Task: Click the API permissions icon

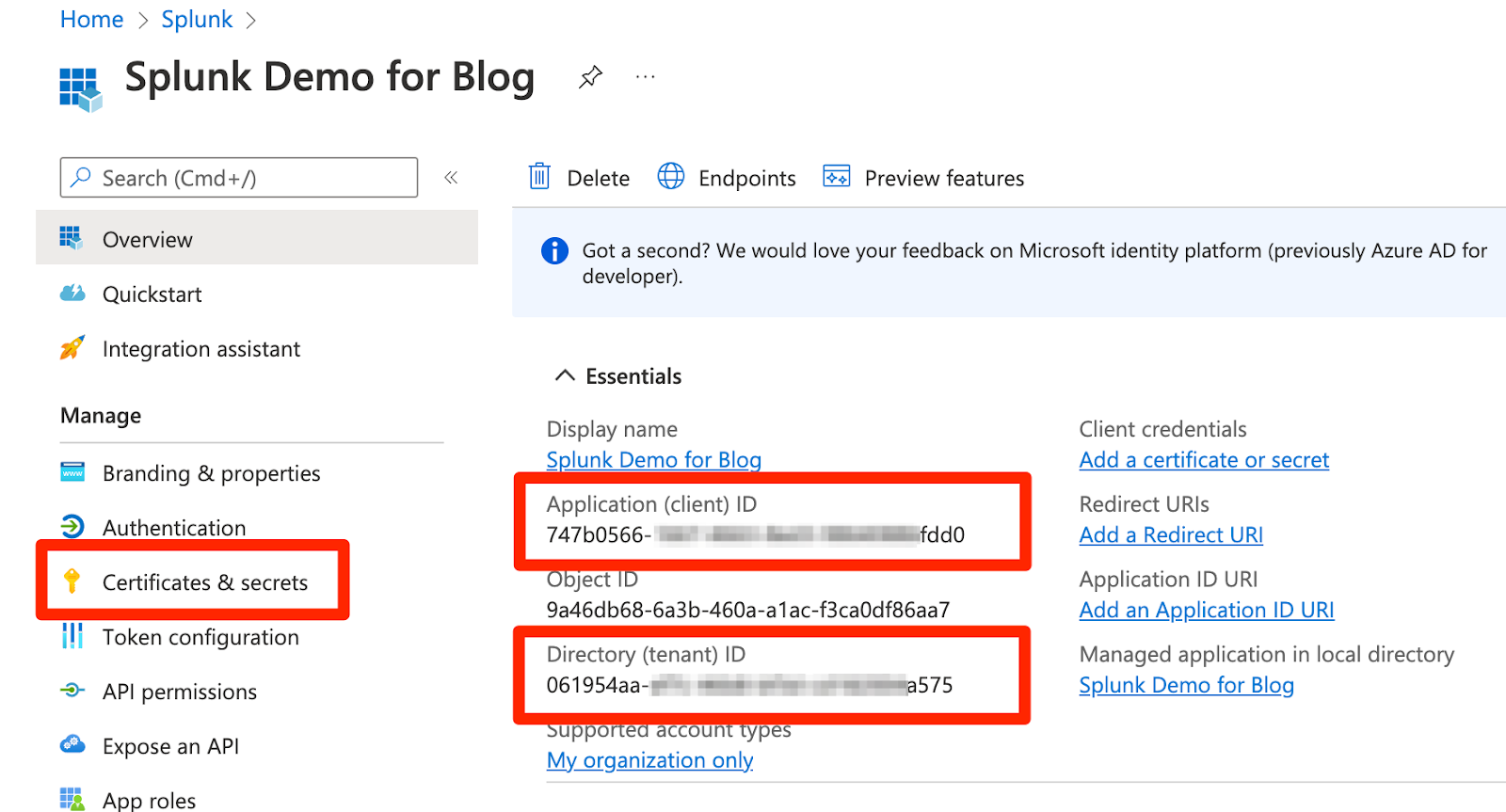Action: click(72, 690)
